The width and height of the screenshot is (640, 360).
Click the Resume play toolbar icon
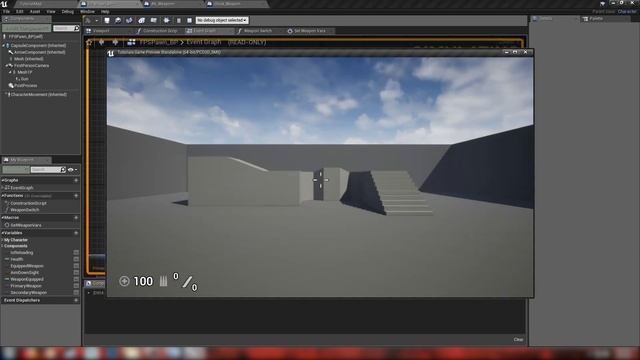point(167,20)
